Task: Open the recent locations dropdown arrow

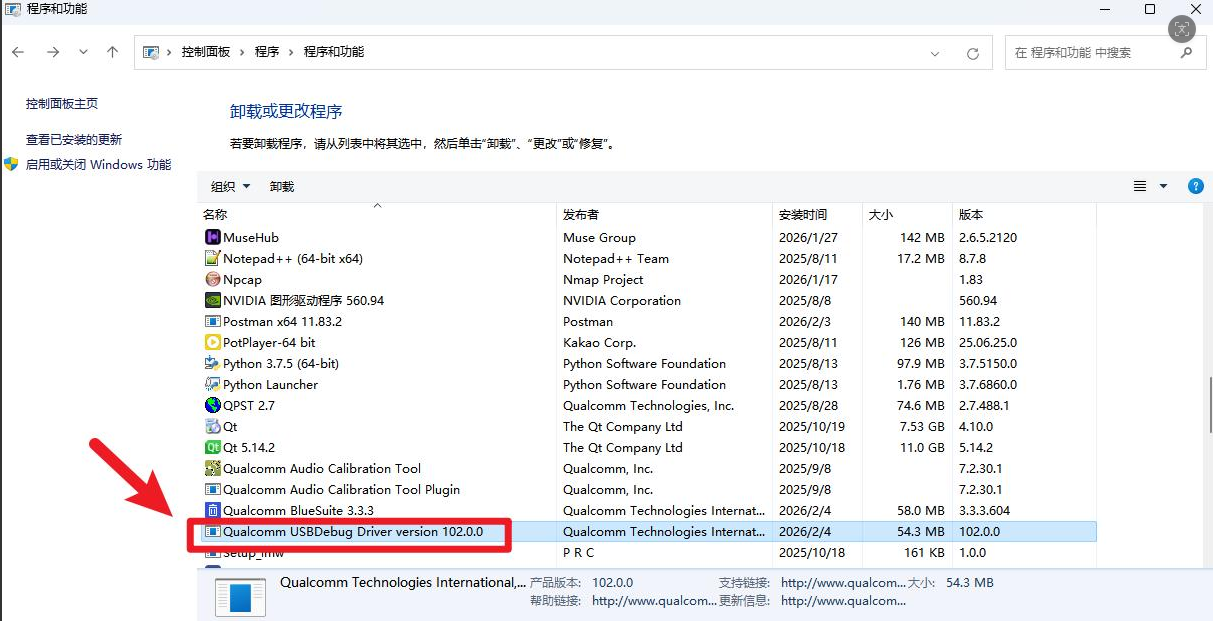Action: click(x=83, y=52)
